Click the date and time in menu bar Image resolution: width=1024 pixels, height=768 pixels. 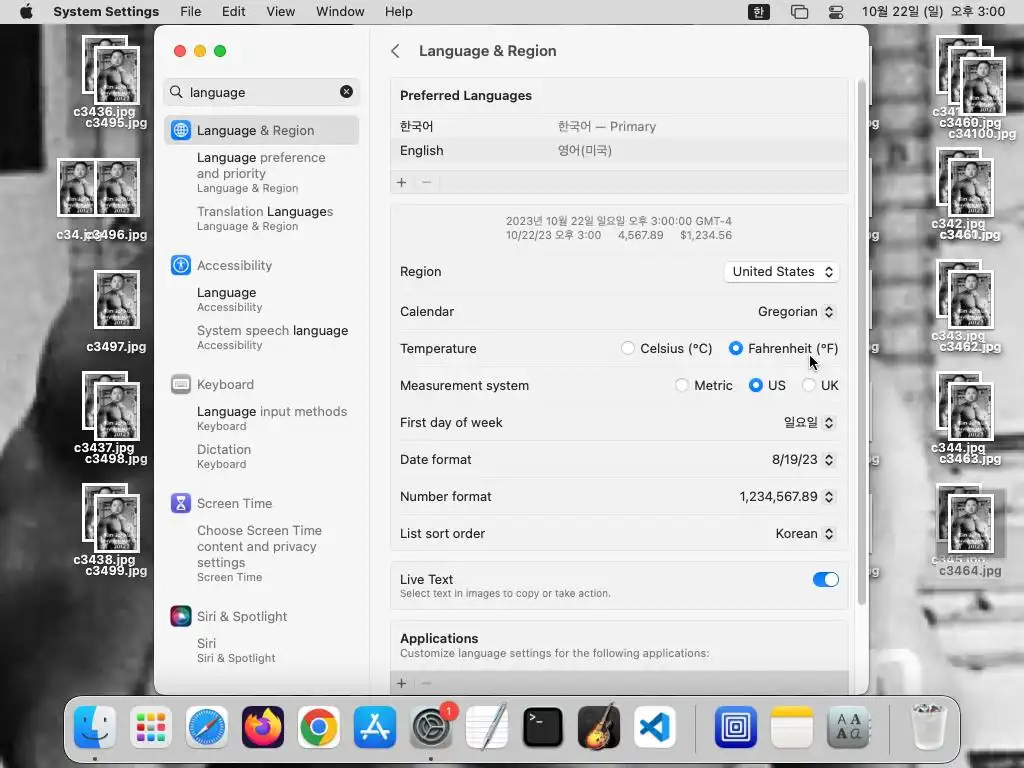click(933, 12)
